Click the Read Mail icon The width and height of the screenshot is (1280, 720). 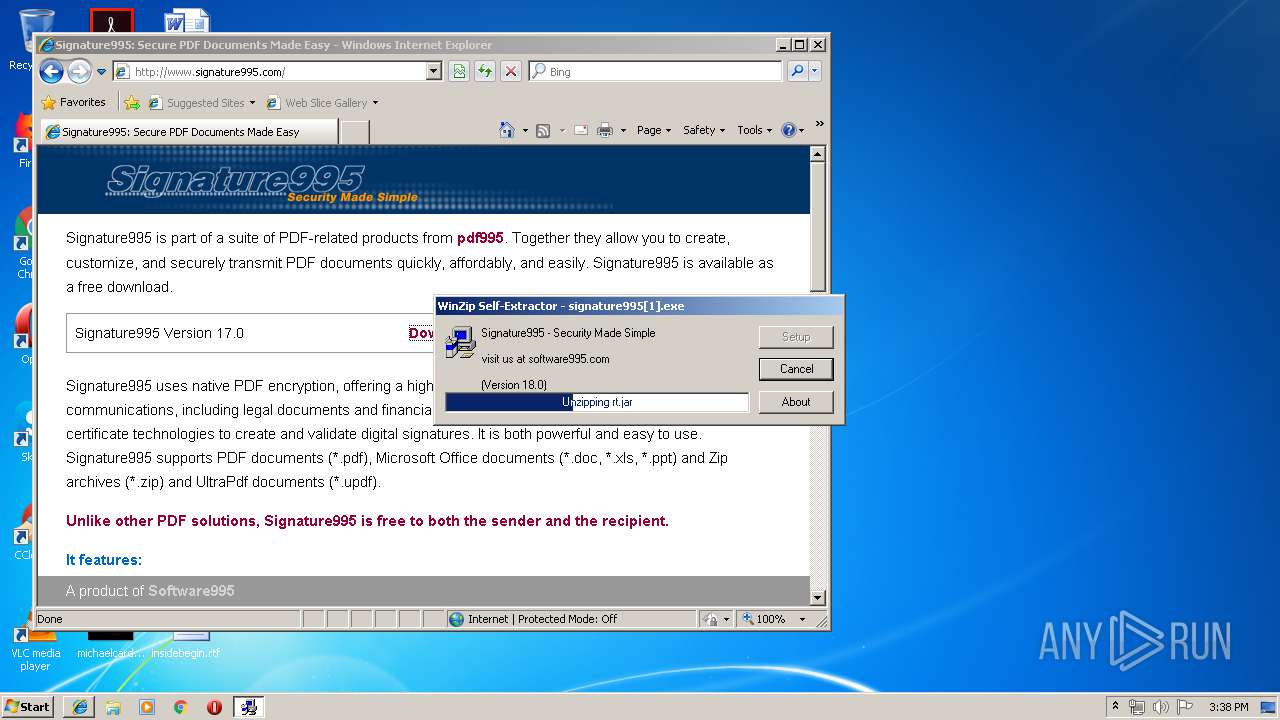[580, 130]
